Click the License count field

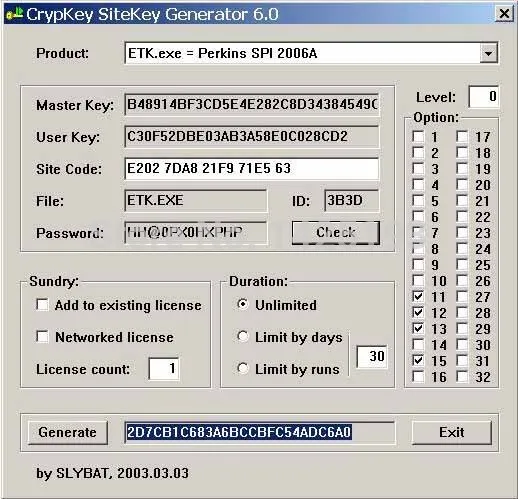(164, 368)
